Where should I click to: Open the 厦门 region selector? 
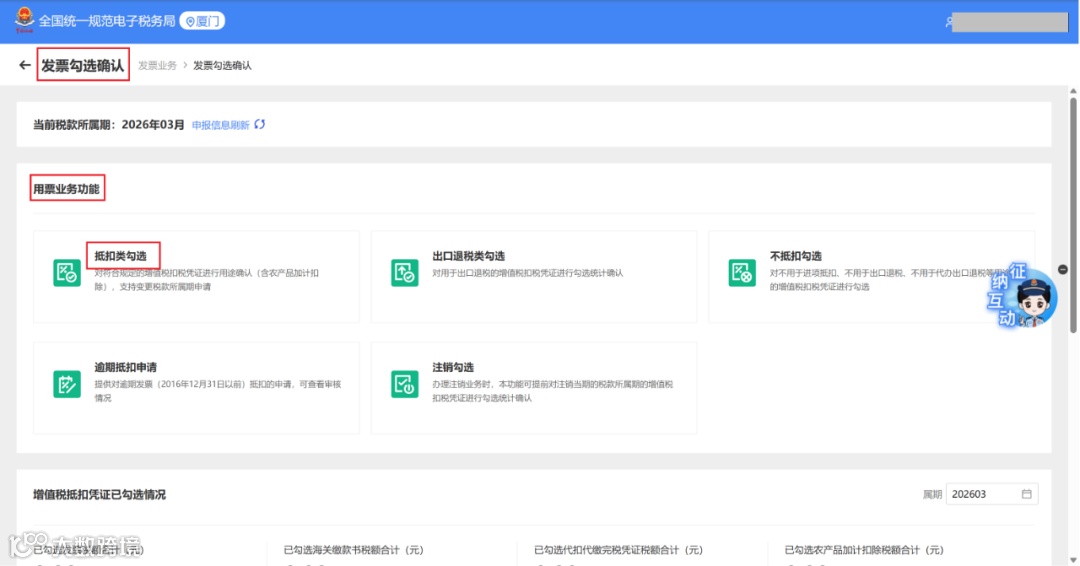[202, 21]
